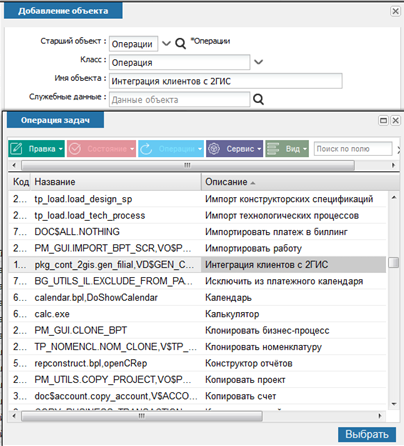
Task: Close the Операция задач window
Action: [x=395, y=120]
